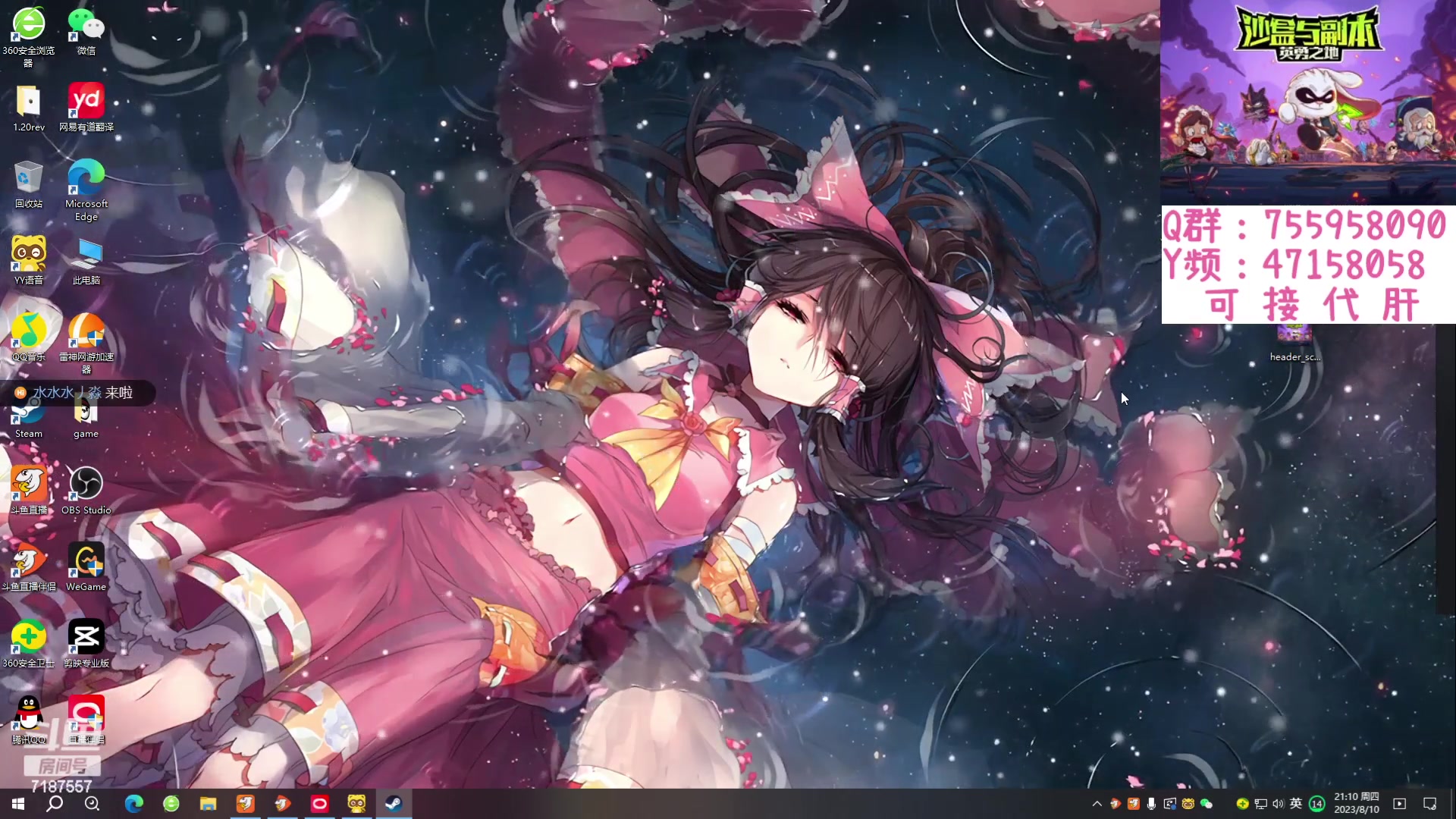Click the 水水水 来啦 chat notification
The height and width of the screenshot is (819, 1456).
pos(79,392)
